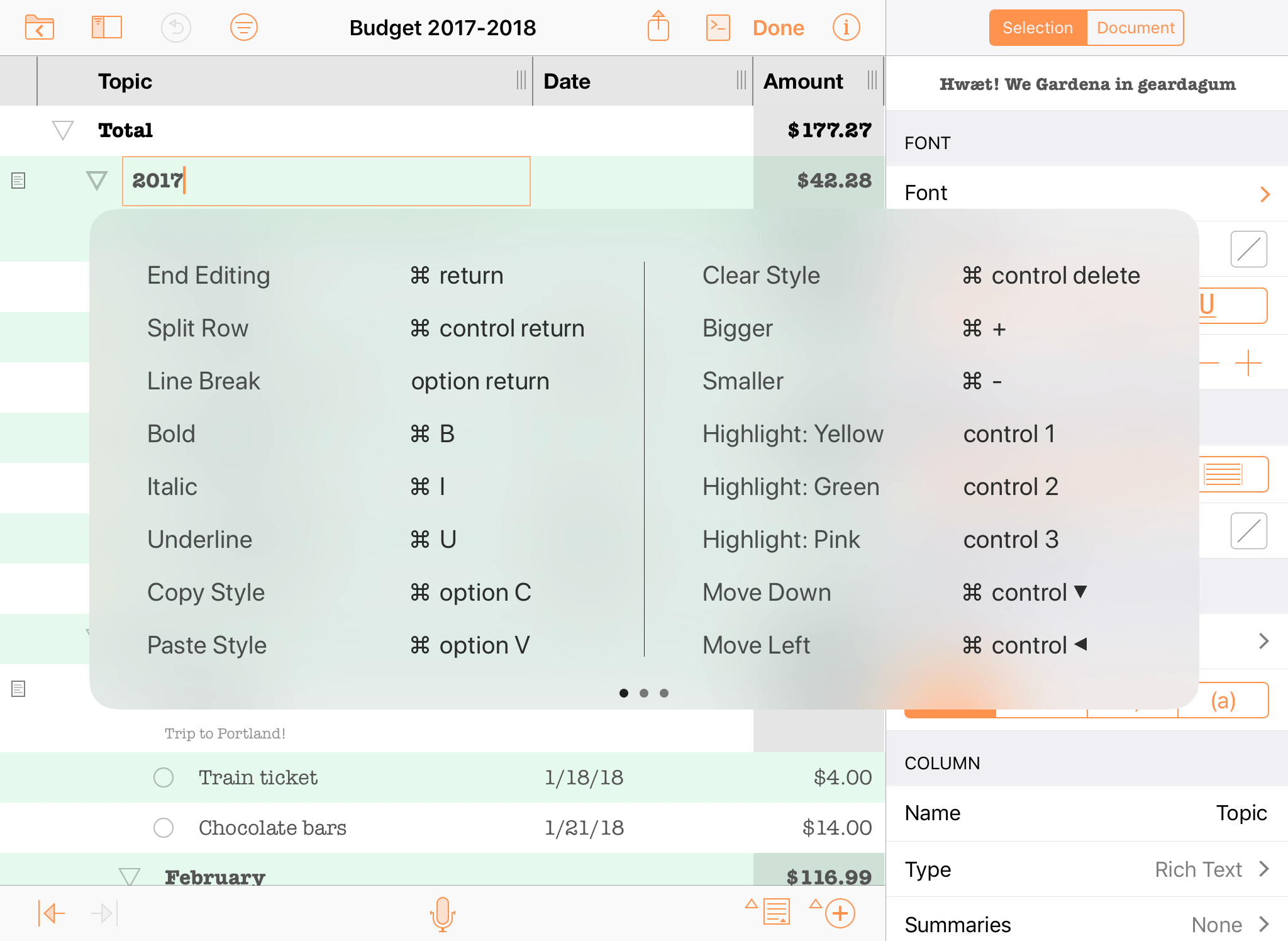Screen dimensions: 1288x941
Task: Click the sidebar toggle icon
Action: point(107,27)
